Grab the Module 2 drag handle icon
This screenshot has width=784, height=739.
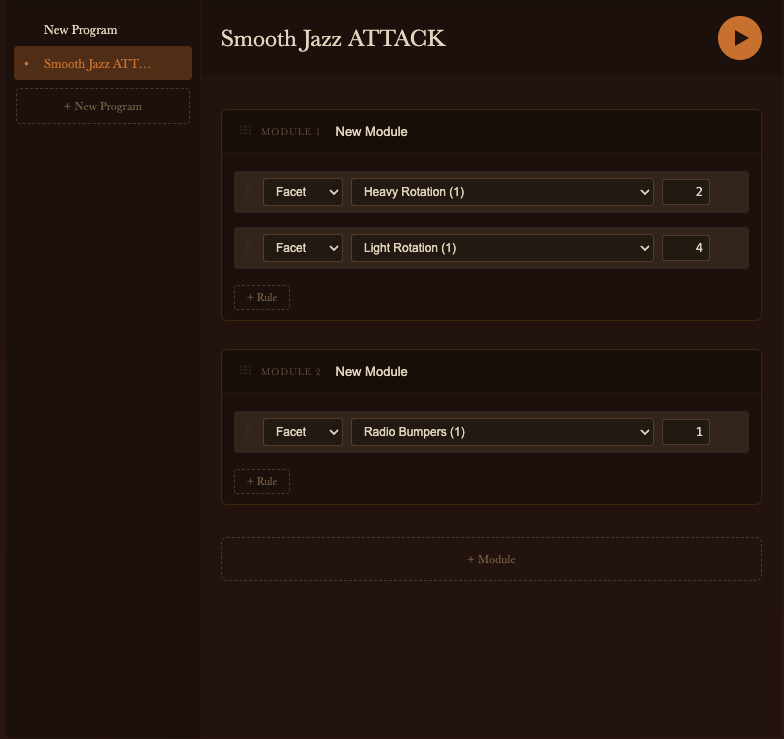point(245,370)
